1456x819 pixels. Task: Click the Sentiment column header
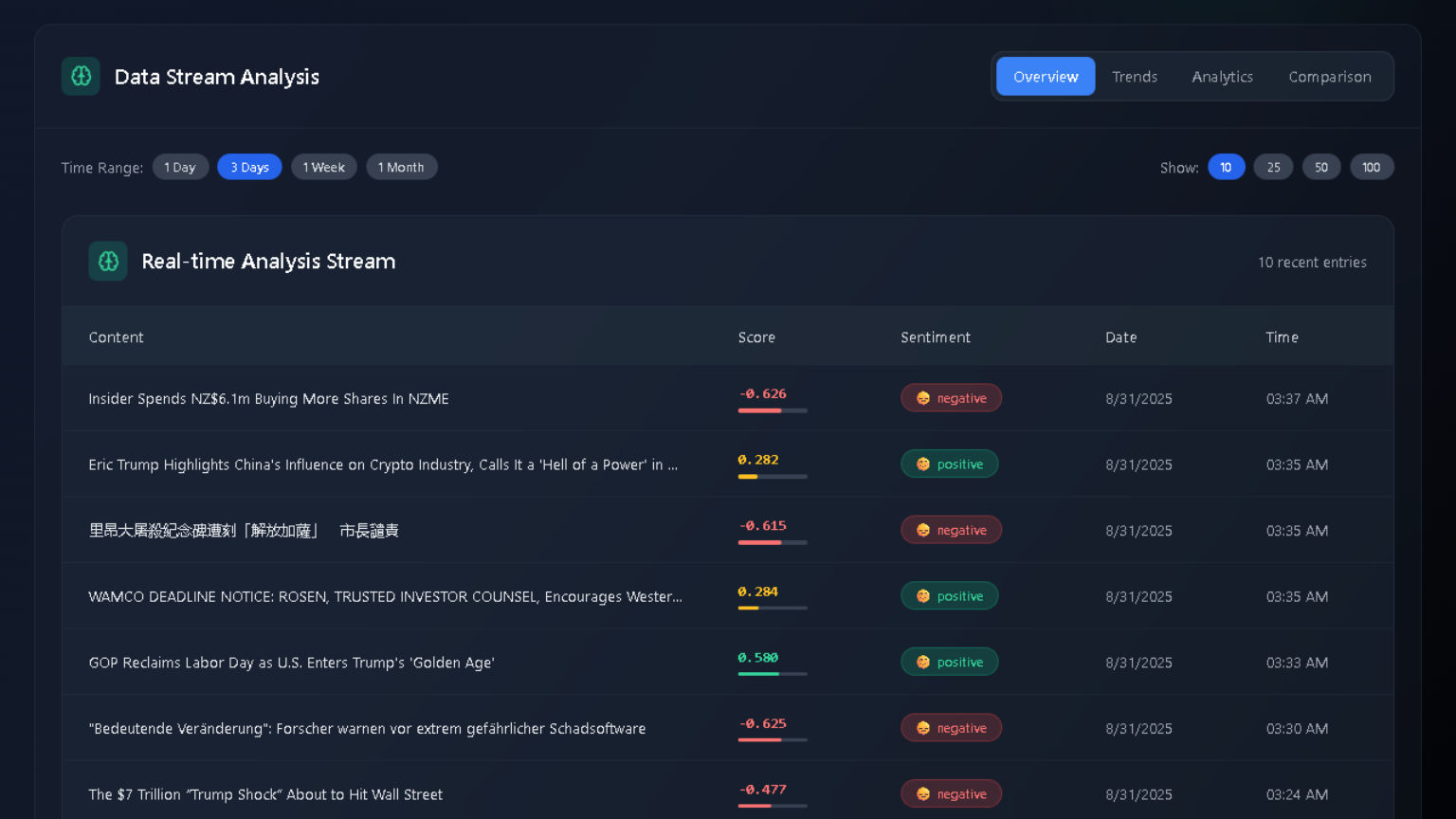coord(936,337)
